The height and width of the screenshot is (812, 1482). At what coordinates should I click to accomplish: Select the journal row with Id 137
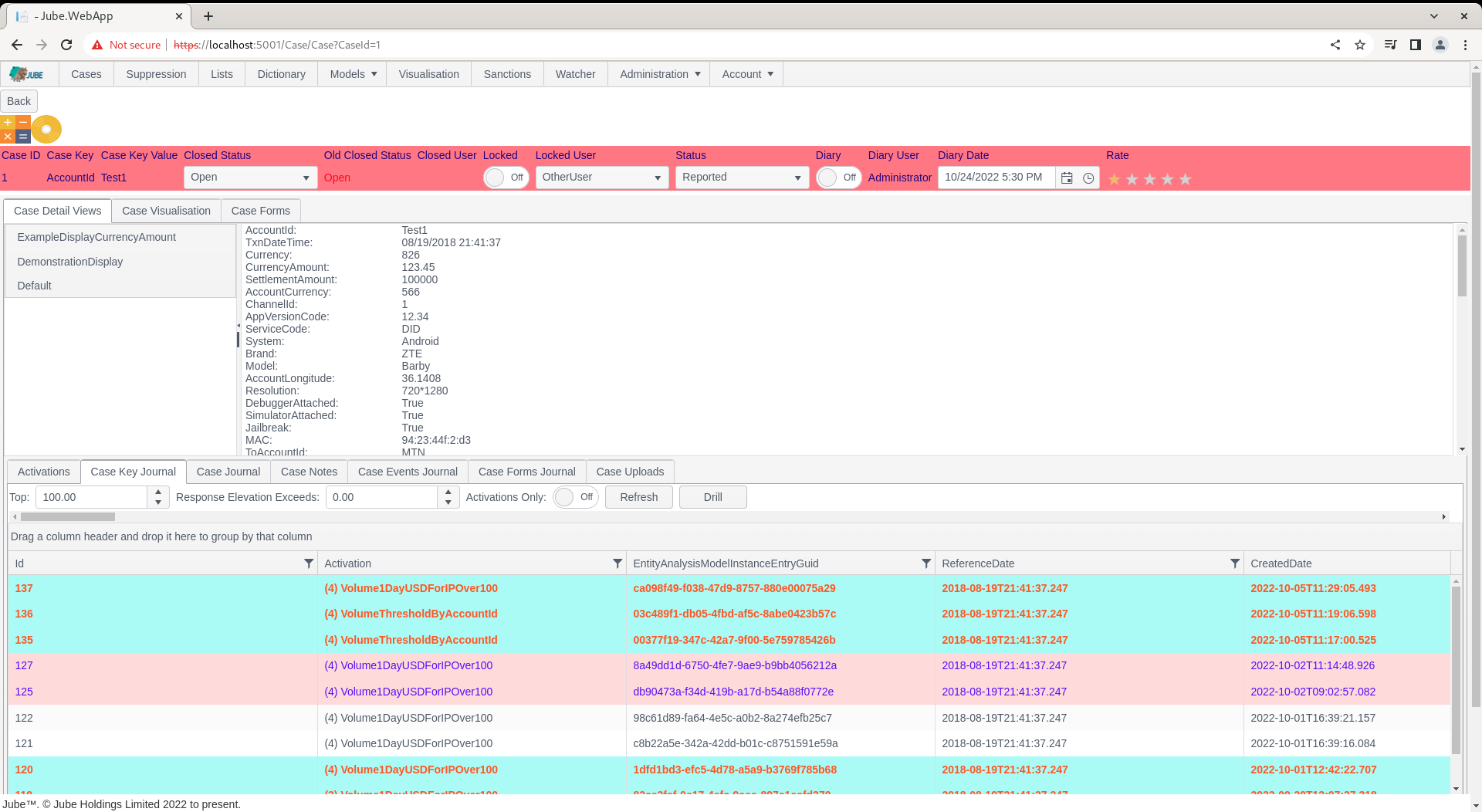(x=729, y=588)
